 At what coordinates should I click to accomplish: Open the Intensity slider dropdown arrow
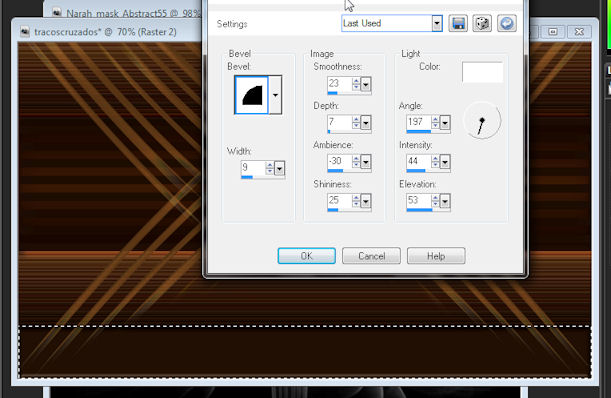click(x=445, y=162)
